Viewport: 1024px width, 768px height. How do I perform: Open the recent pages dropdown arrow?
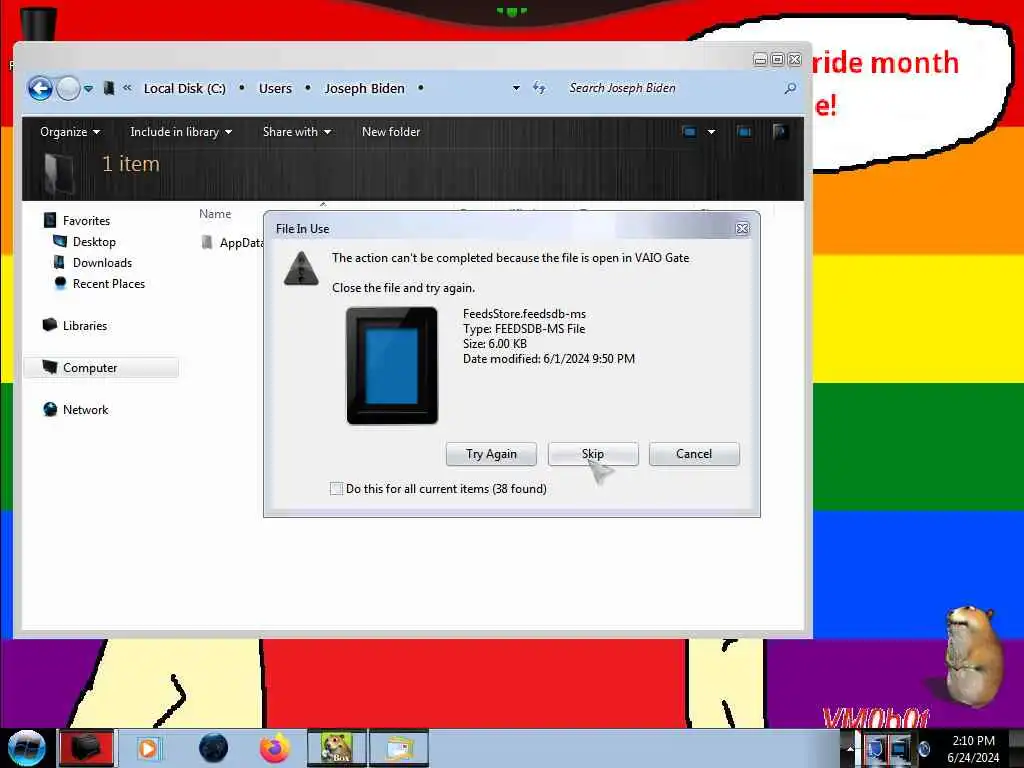click(88, 88)
